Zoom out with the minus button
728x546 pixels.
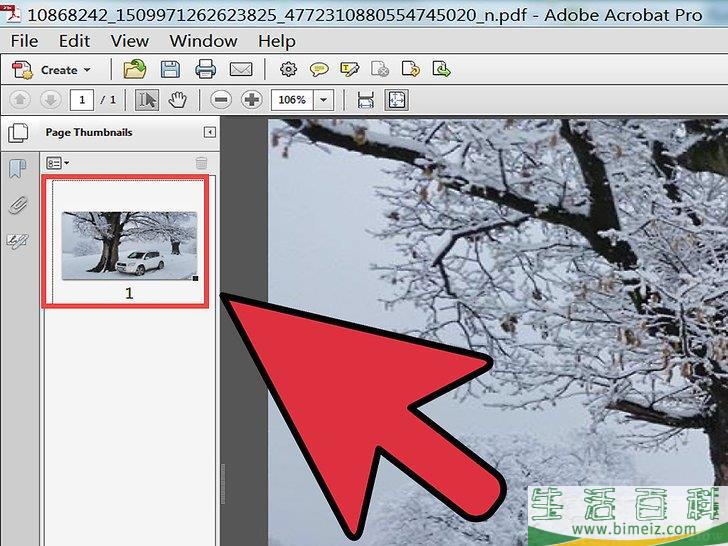coord(221,100)
